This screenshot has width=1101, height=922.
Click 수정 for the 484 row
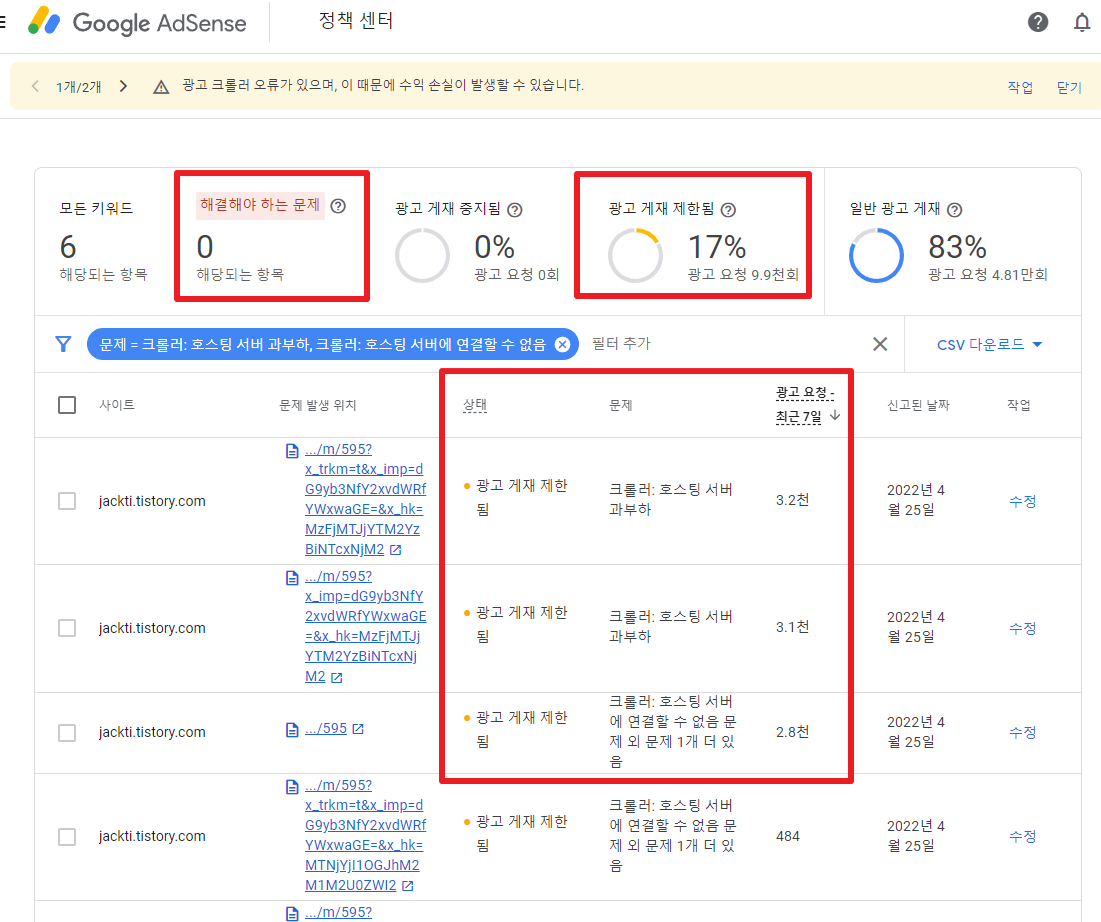pos(1022,836)
